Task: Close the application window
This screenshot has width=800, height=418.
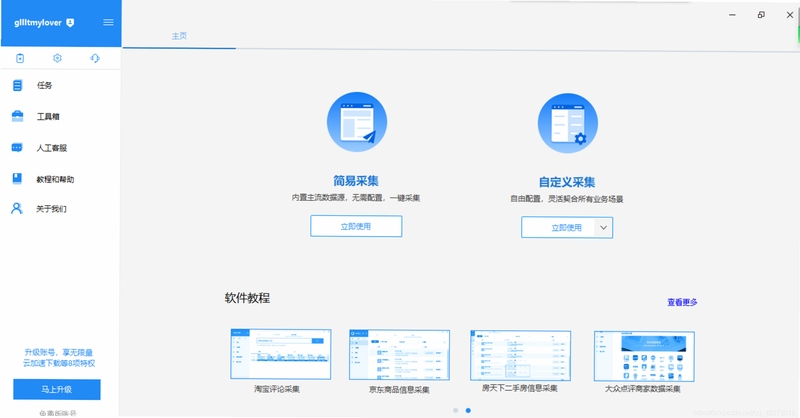Action: click(790, 15)
